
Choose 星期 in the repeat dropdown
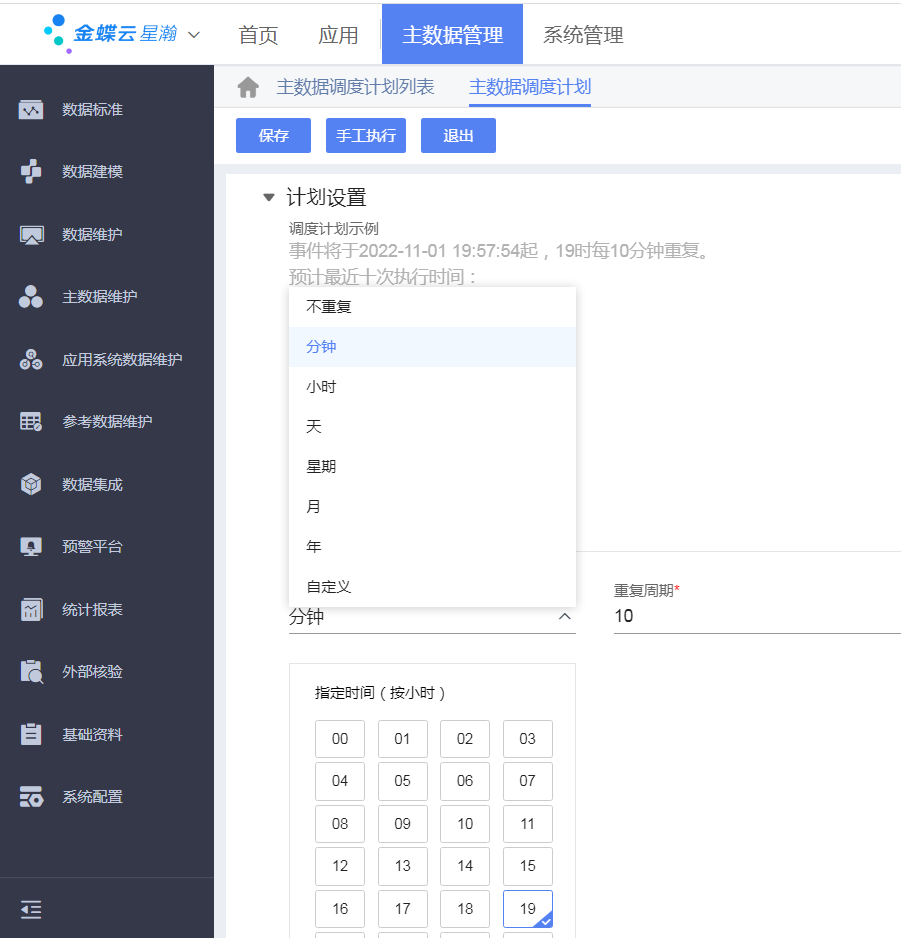(x=432, y=467)
